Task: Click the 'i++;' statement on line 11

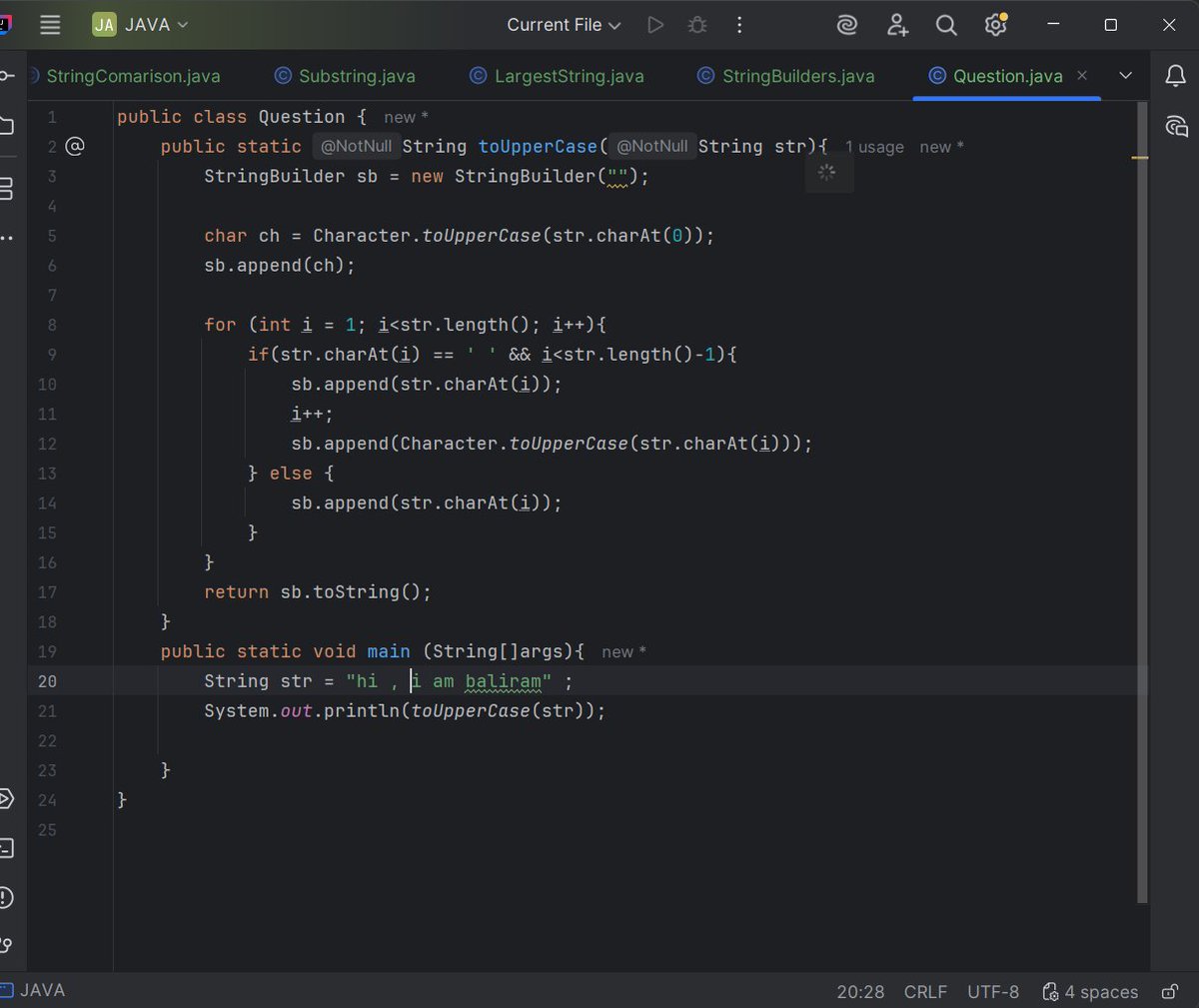Action: tap(312, 414)
